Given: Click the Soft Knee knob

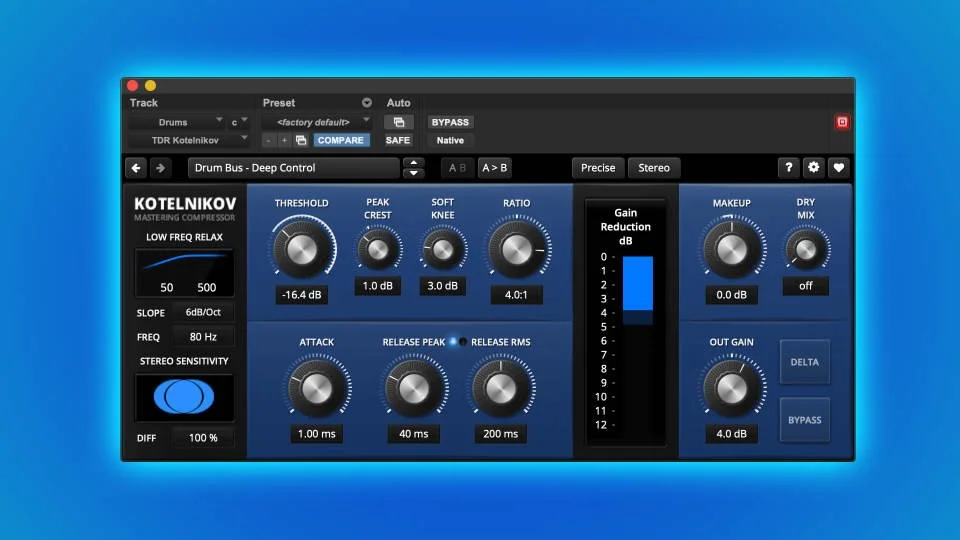Looking at the screenshot, I should coord(443,249).
